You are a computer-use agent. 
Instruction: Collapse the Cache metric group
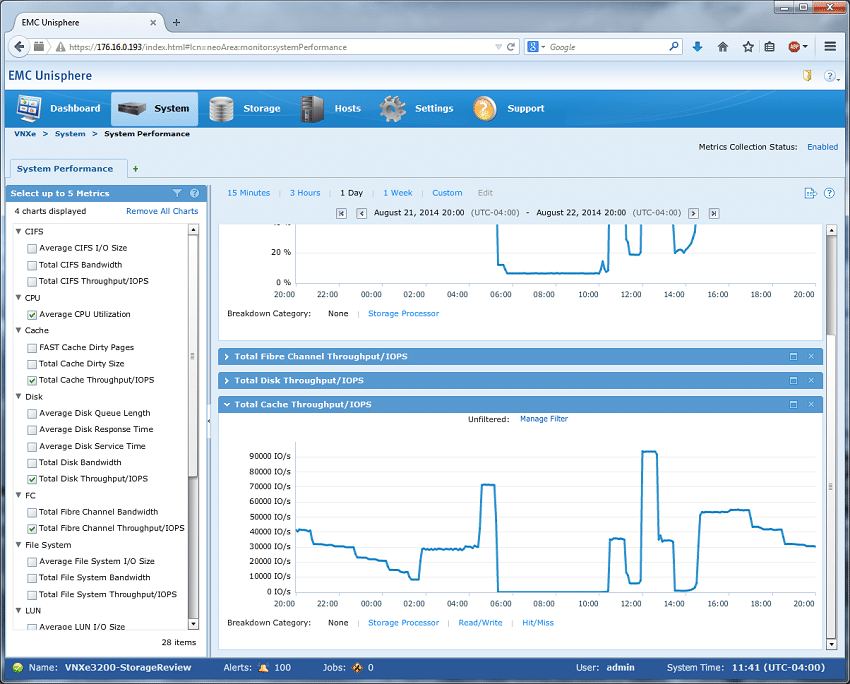(18, 330)
